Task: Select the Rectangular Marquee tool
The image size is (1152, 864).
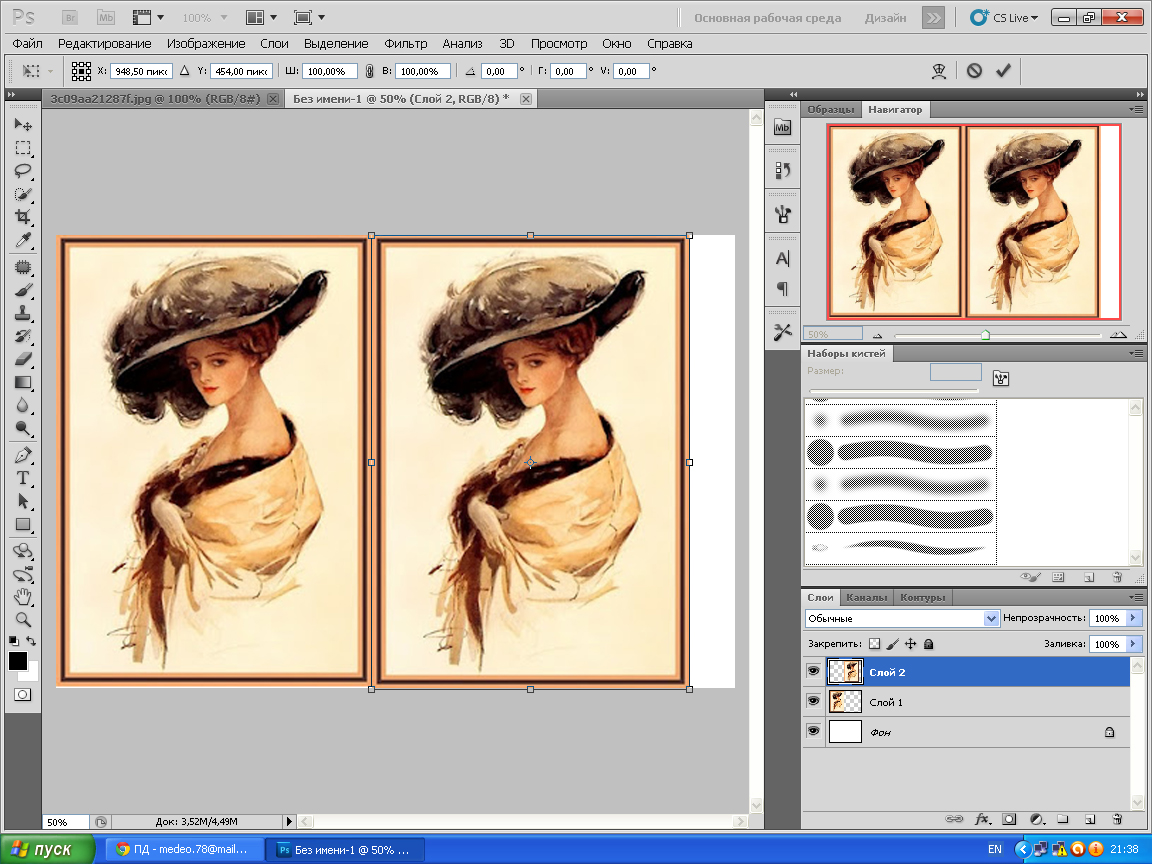Action: pos(23,148)
